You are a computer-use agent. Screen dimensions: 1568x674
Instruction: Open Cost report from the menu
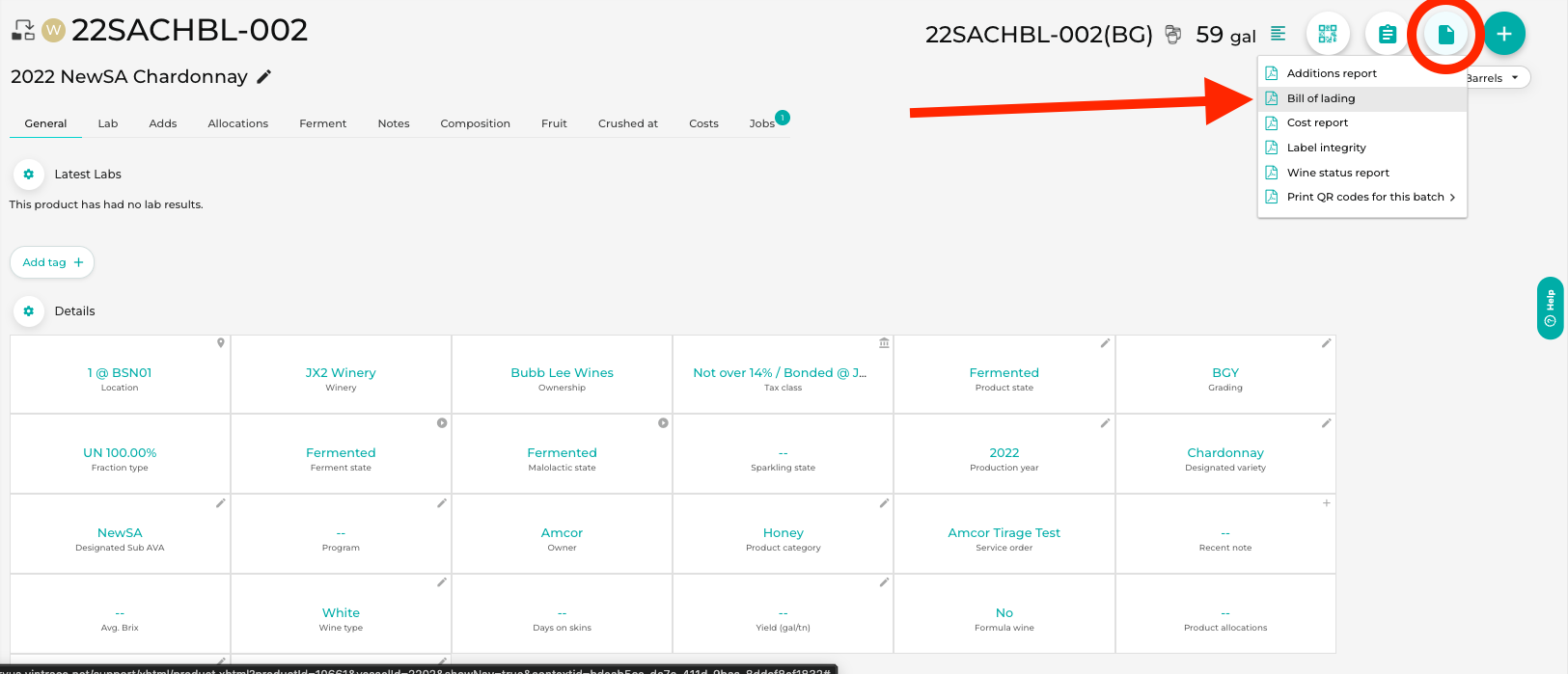click(1362, 122)
